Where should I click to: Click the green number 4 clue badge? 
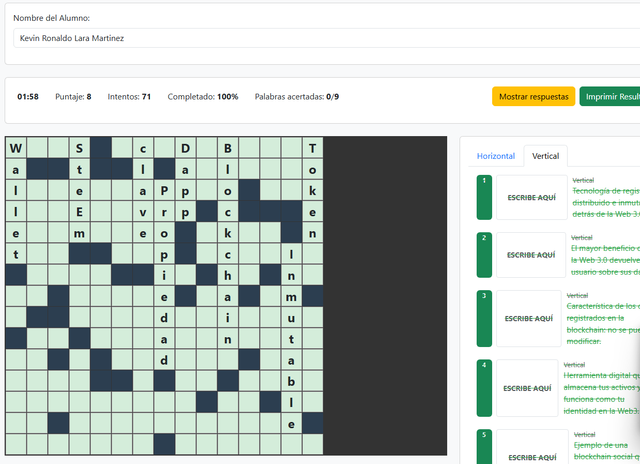(x=484, y=388)
